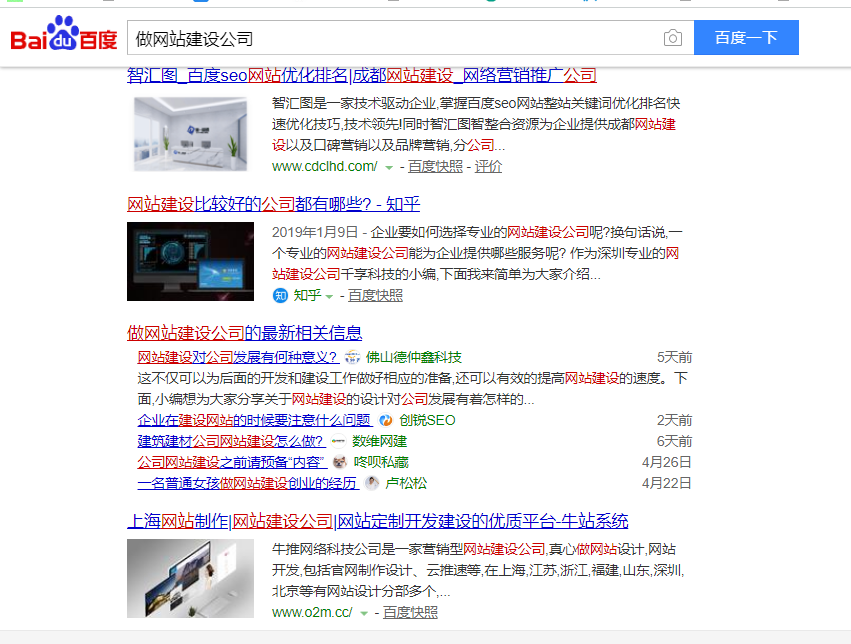This screenshot has height=644, width=851.
Task: Open the 智汇图 百度seo网站优化排名 result title
Action: point(361,75)
